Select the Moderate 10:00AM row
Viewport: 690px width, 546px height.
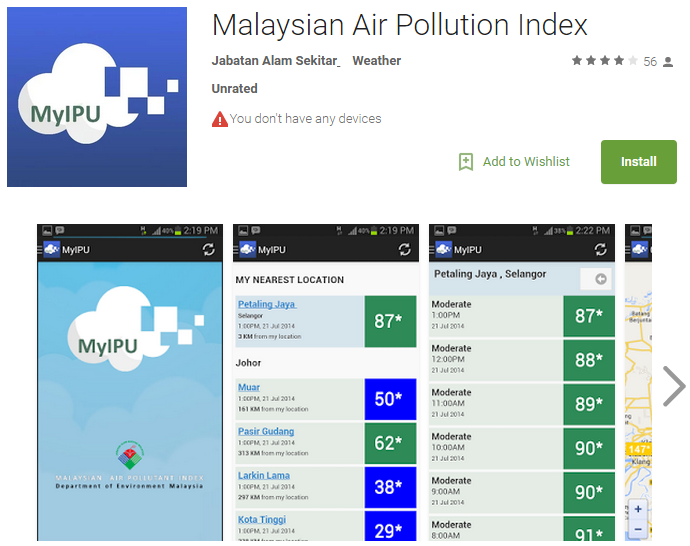click(x=522, y=448)
